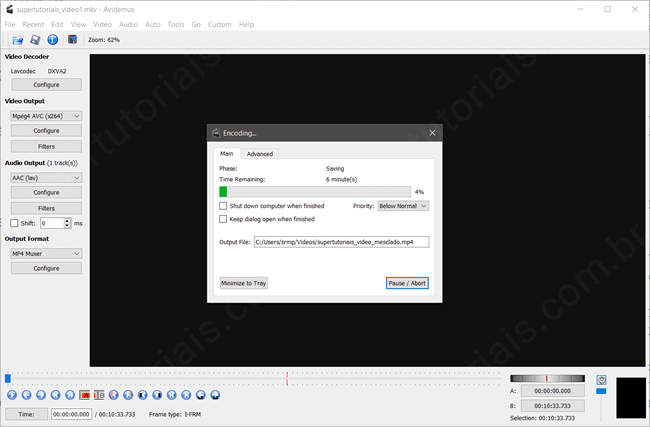Toggle the audio Shift checkbox
The height and width of the screenshot is (427, 650).
[14, 223]
